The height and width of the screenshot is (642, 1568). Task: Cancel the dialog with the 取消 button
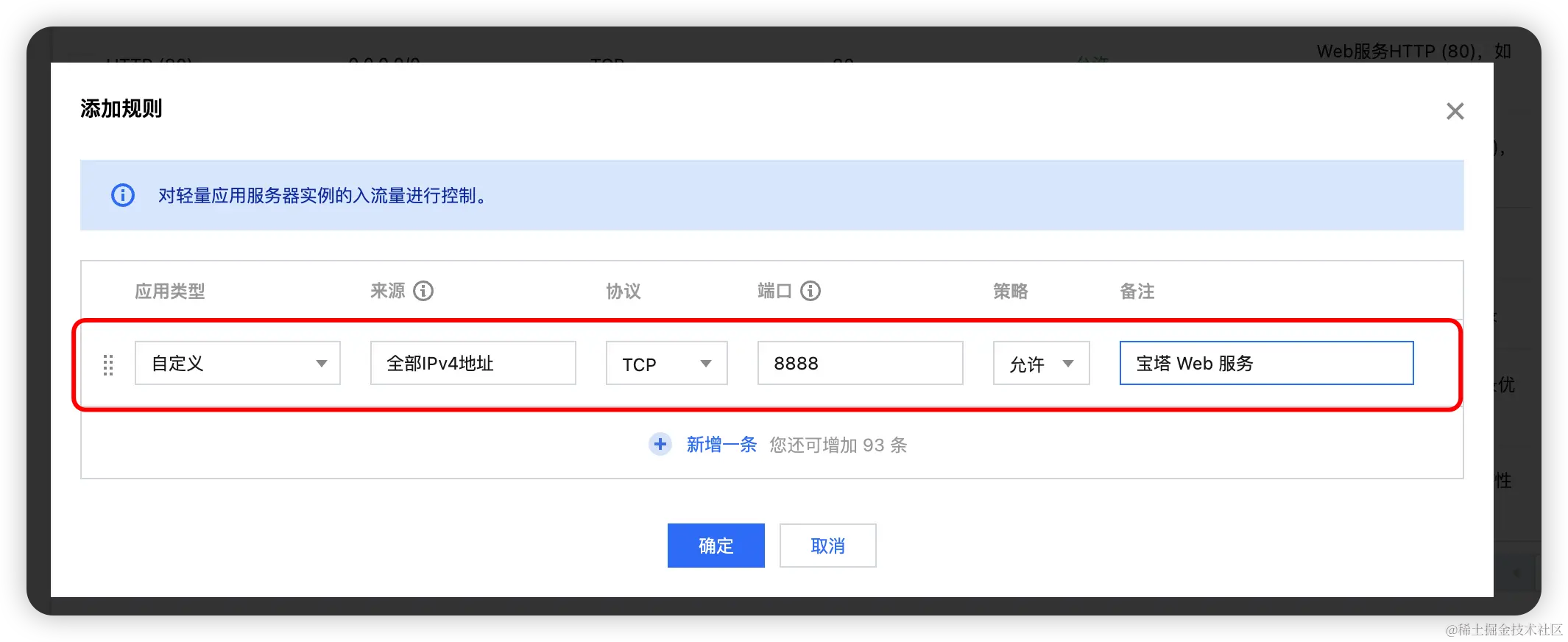[x=828, y=546]
